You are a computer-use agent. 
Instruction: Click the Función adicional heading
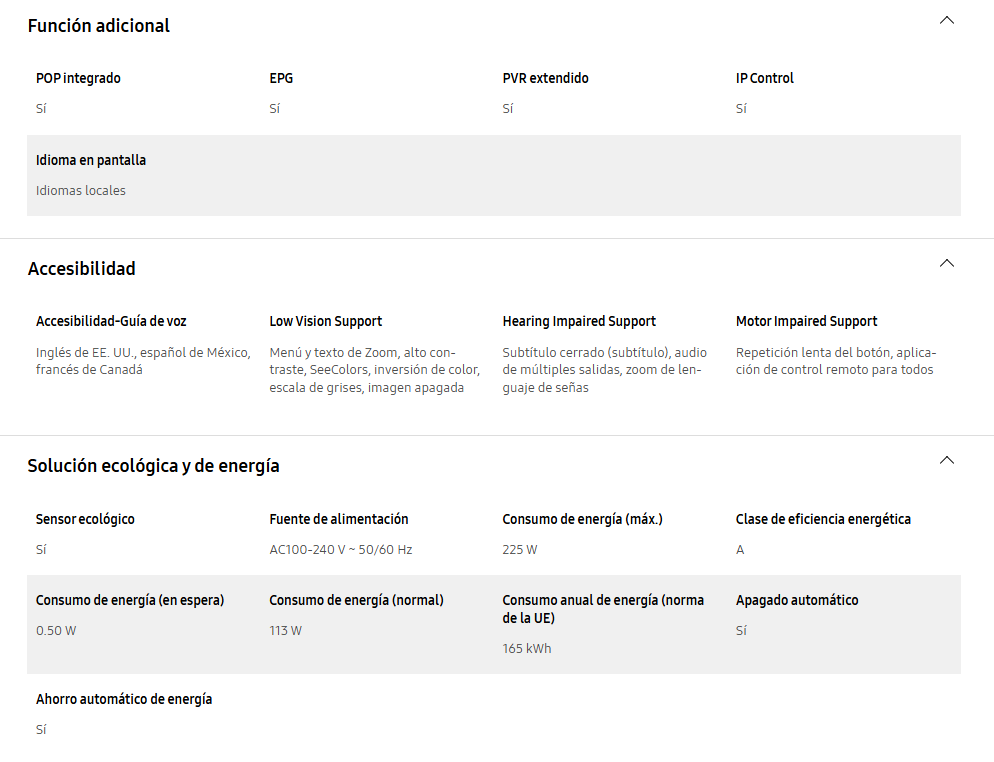(99, 25)
